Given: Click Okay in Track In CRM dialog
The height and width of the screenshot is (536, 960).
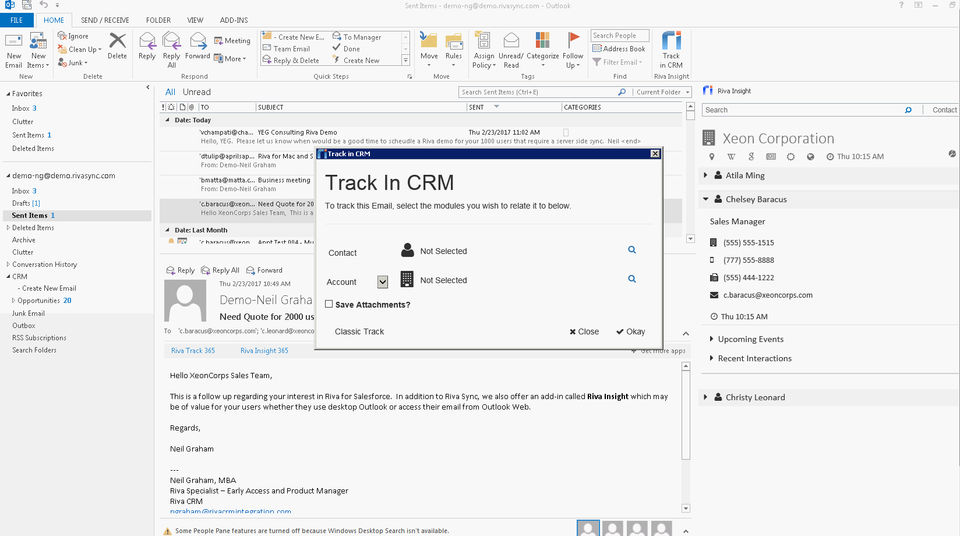Looking at the screenshot, I should (631, 331).
